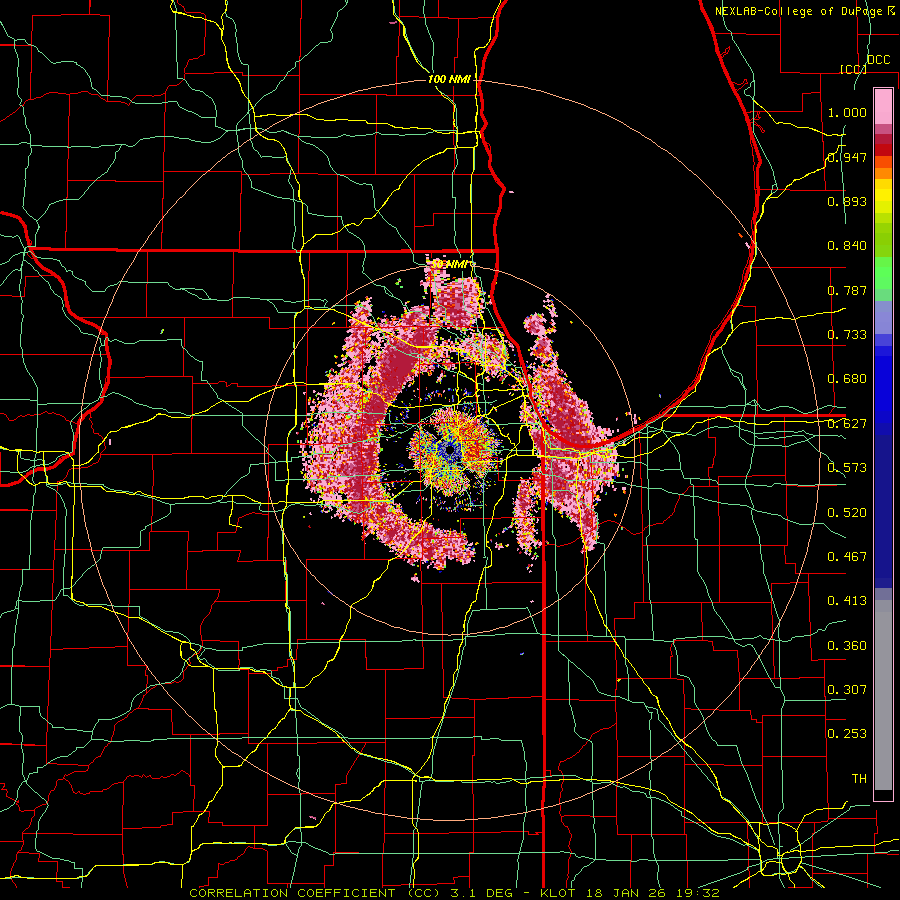Click the 0.733 legend value
The height and width of the screenshot is (900, 900).
[x=847, y=335]
